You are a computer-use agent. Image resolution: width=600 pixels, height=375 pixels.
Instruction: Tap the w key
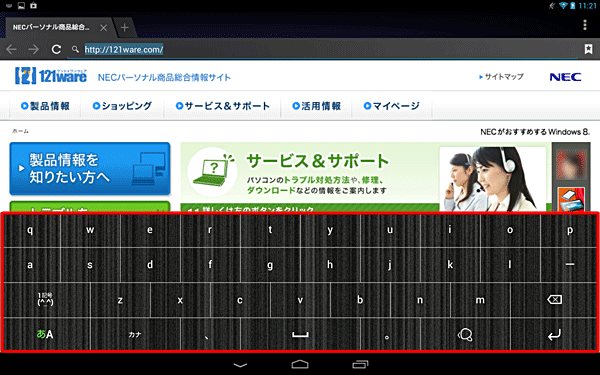point(90,230)
